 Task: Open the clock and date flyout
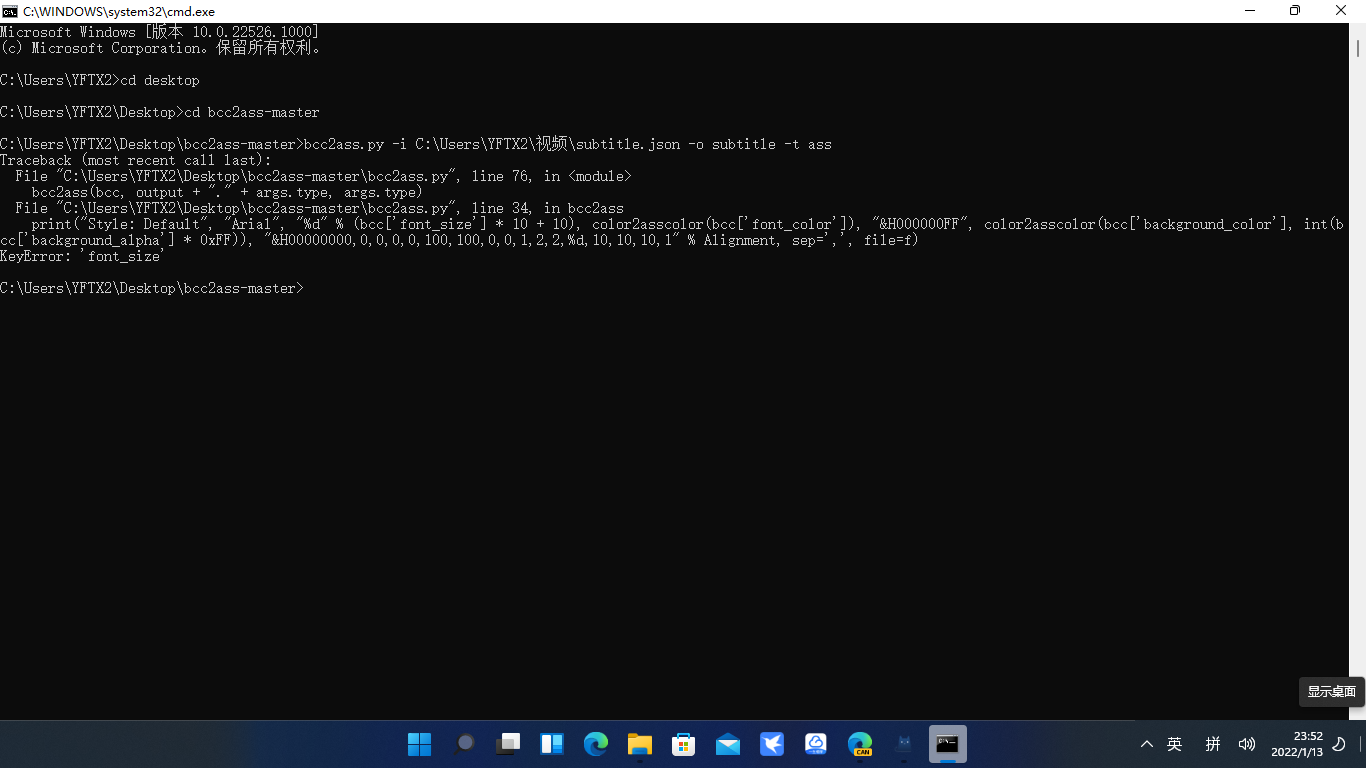coord(1297,744)
